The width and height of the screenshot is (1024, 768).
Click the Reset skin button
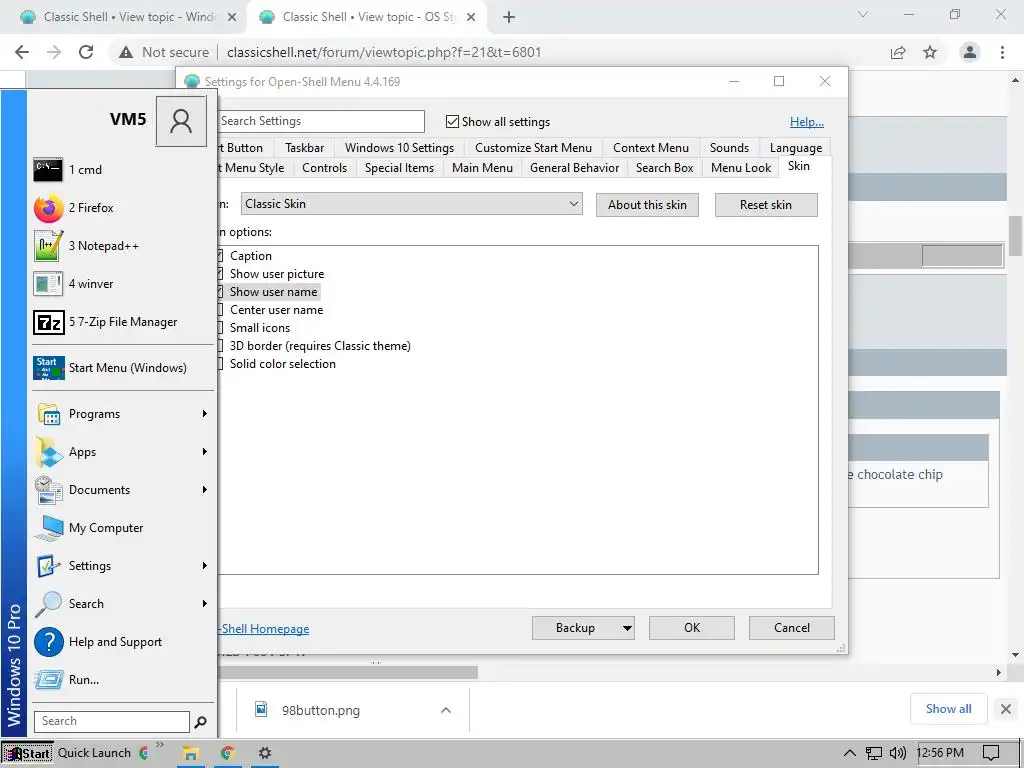pyautogui.click(x=765, y=205)
